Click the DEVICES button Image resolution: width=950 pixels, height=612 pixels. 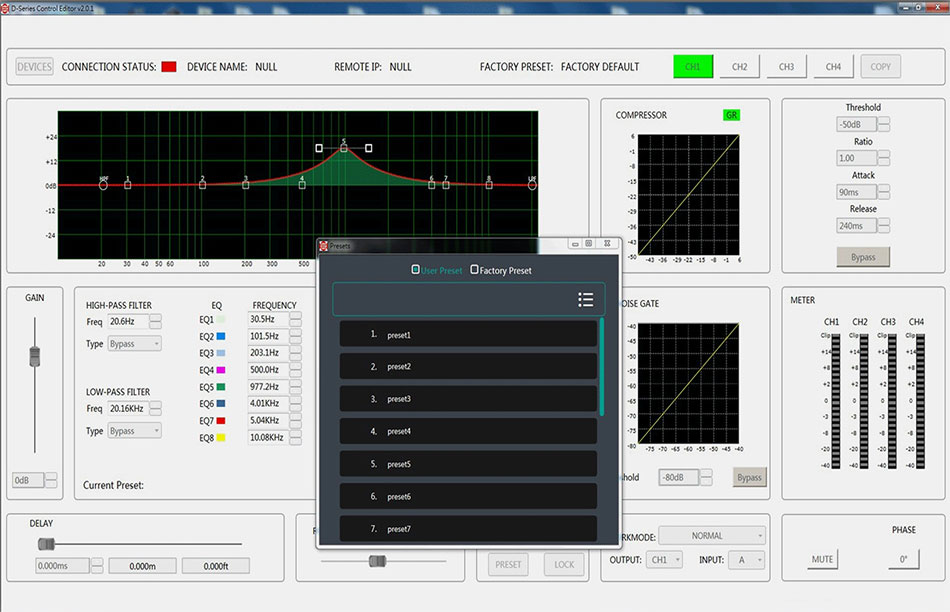[x=35, y=67]
